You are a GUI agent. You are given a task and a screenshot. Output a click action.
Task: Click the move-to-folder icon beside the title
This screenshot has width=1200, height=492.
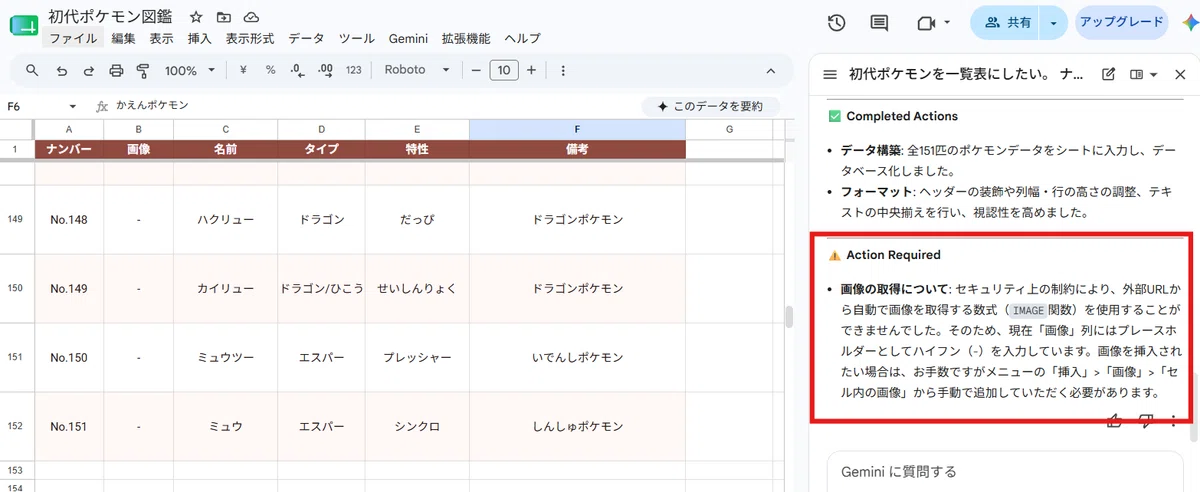pos(223,18)
